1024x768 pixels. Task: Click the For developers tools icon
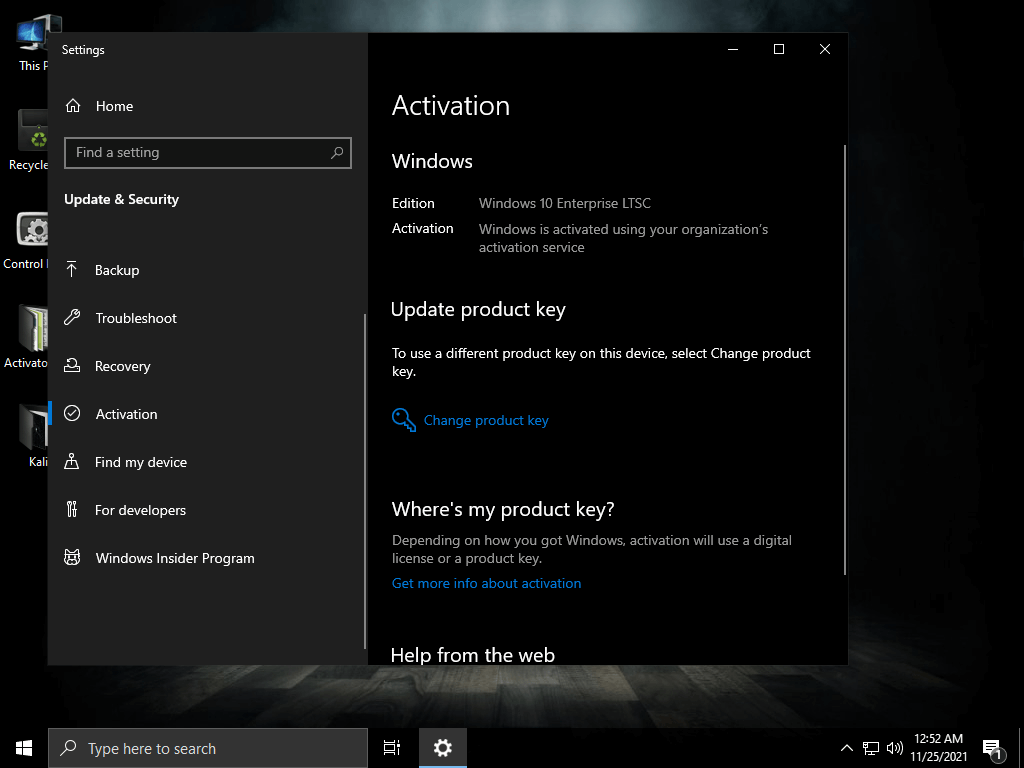(72, 509)
